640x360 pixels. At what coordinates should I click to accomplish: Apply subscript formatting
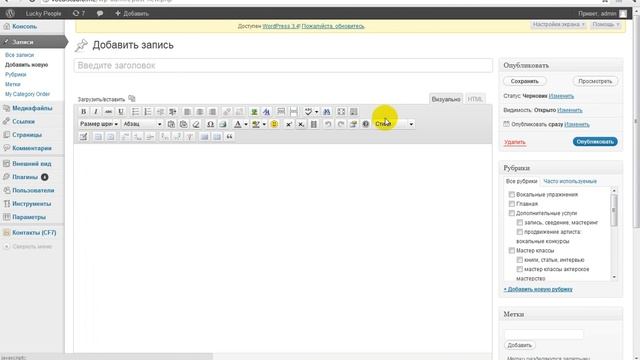pyautogui.click(x=301, y=124)
